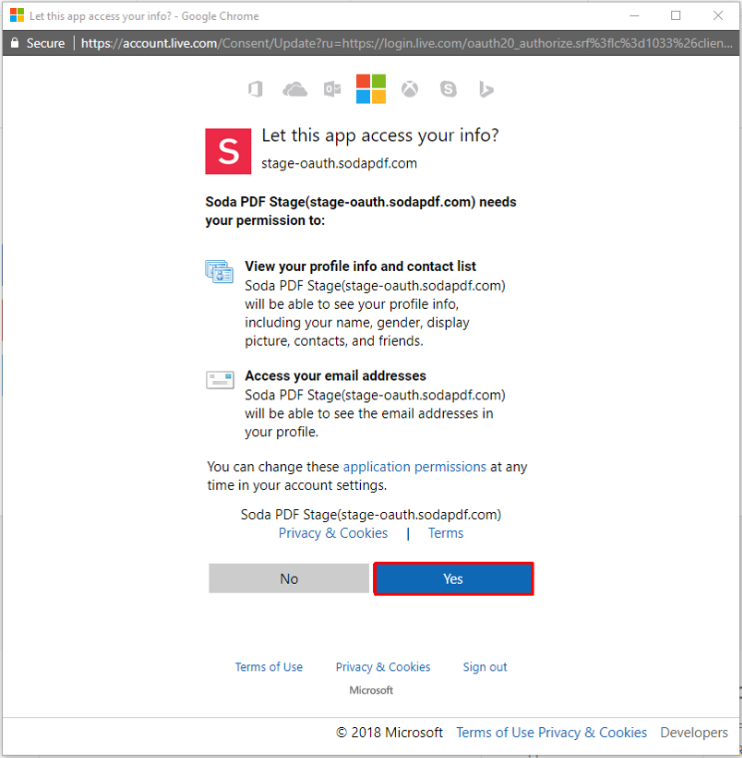Click the '© 2018 Microsoft' text
Screen dimensions: 742x758
click(x=389, y=732)
